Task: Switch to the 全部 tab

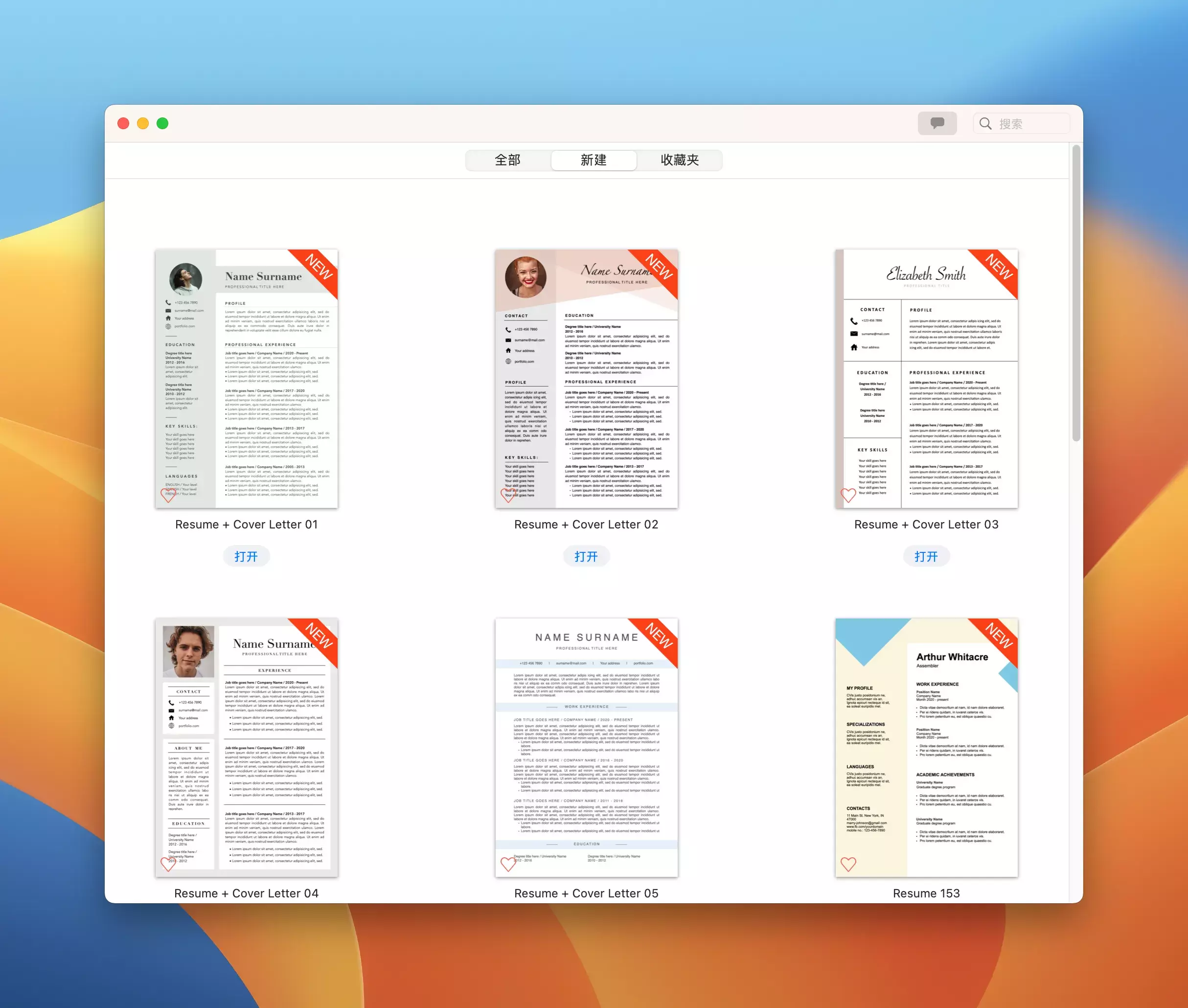Action: click(507, 160)
